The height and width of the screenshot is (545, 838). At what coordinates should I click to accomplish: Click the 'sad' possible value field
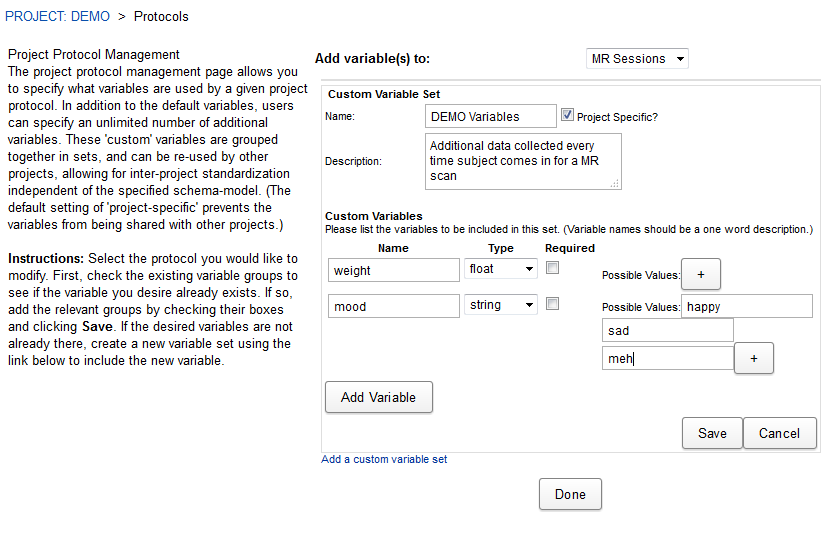tap(667, 330)
